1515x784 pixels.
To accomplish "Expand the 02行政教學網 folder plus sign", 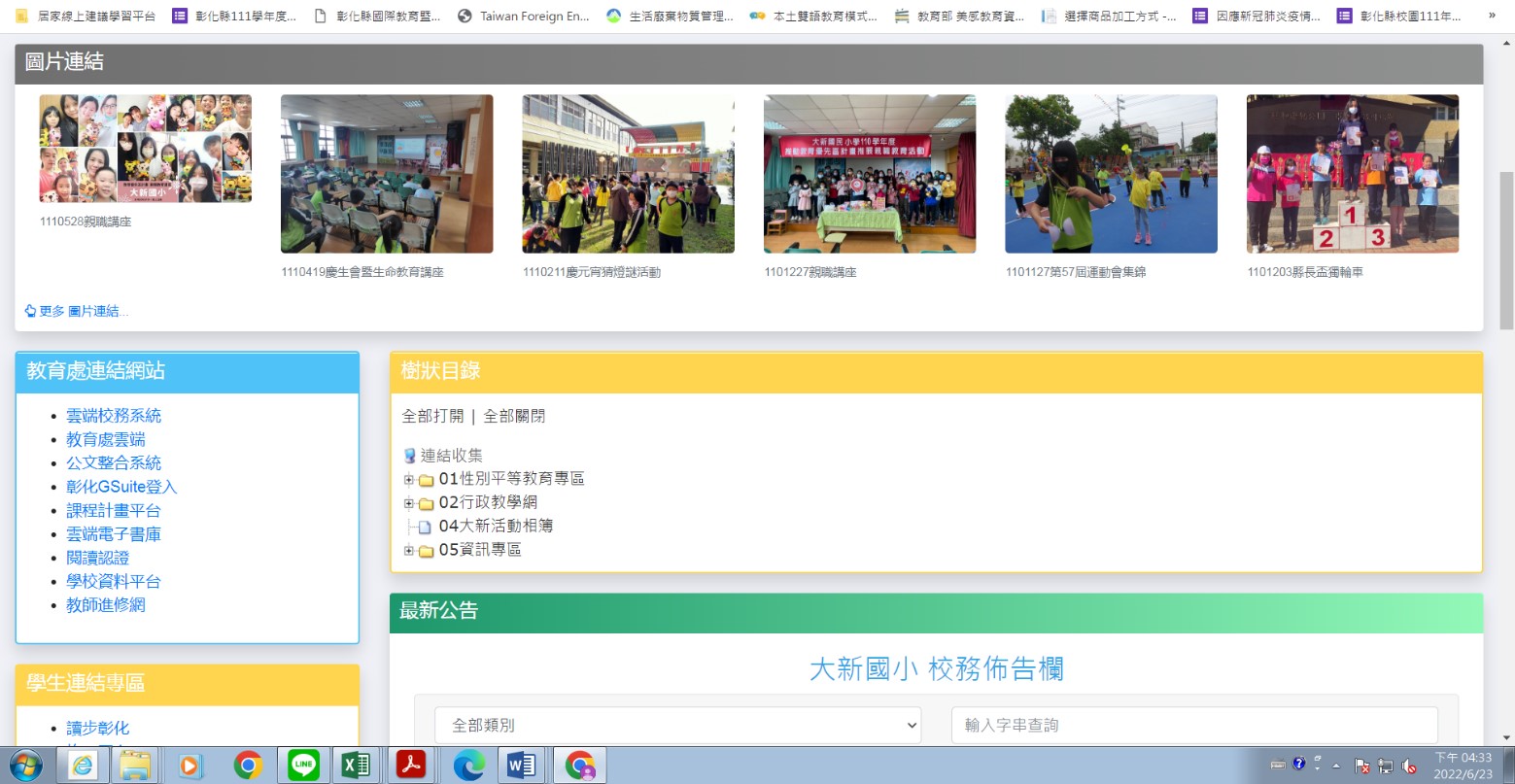I will tap(409, 503).
